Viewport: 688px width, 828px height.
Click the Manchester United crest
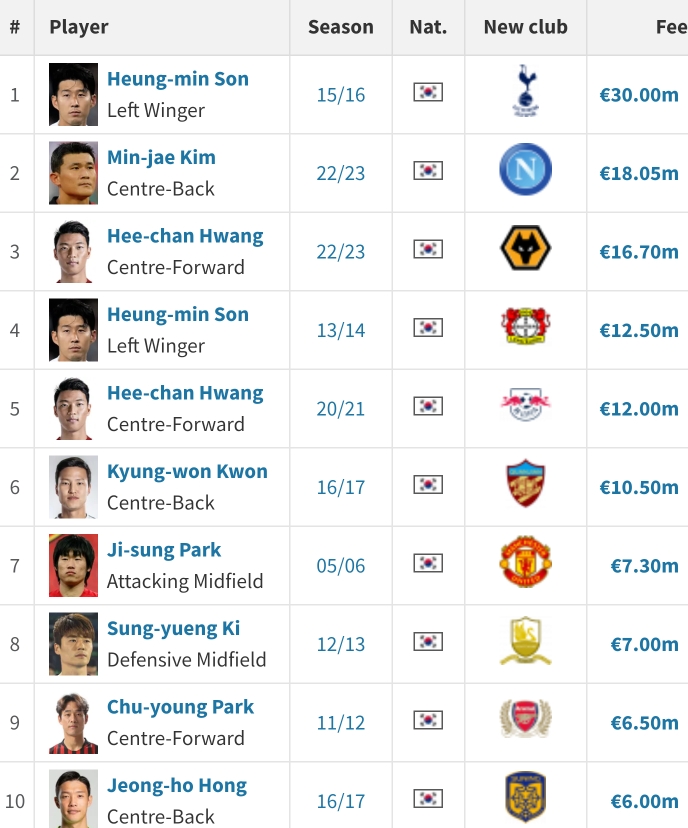coord(525,561)
